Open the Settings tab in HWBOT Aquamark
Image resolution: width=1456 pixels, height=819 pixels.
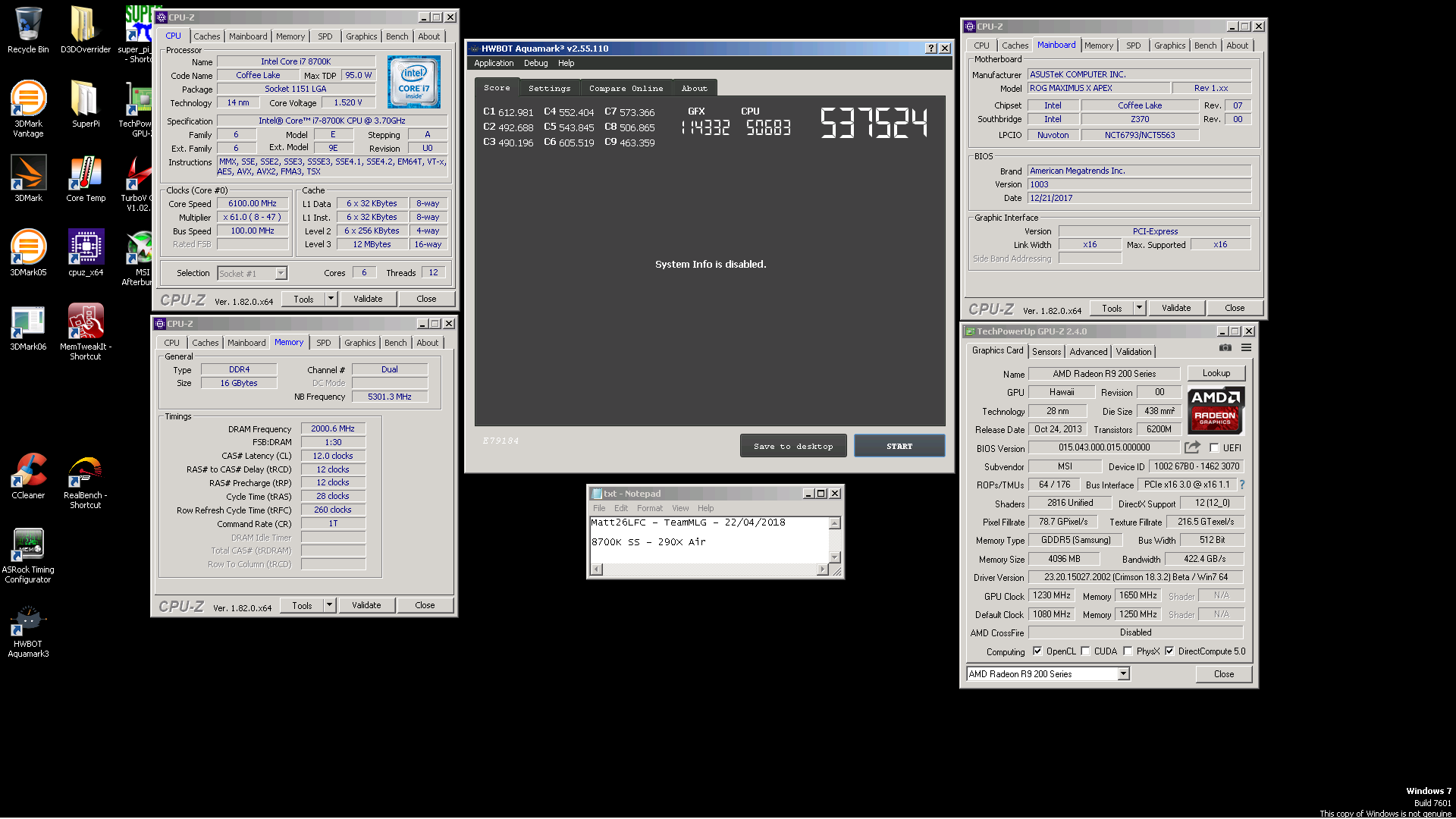[x=549, y=89]
